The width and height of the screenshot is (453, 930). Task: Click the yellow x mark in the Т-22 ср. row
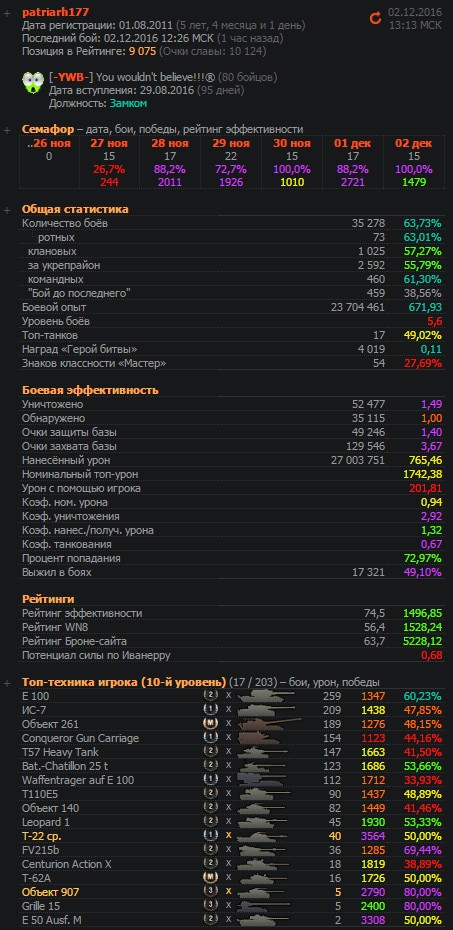point(228,836)
